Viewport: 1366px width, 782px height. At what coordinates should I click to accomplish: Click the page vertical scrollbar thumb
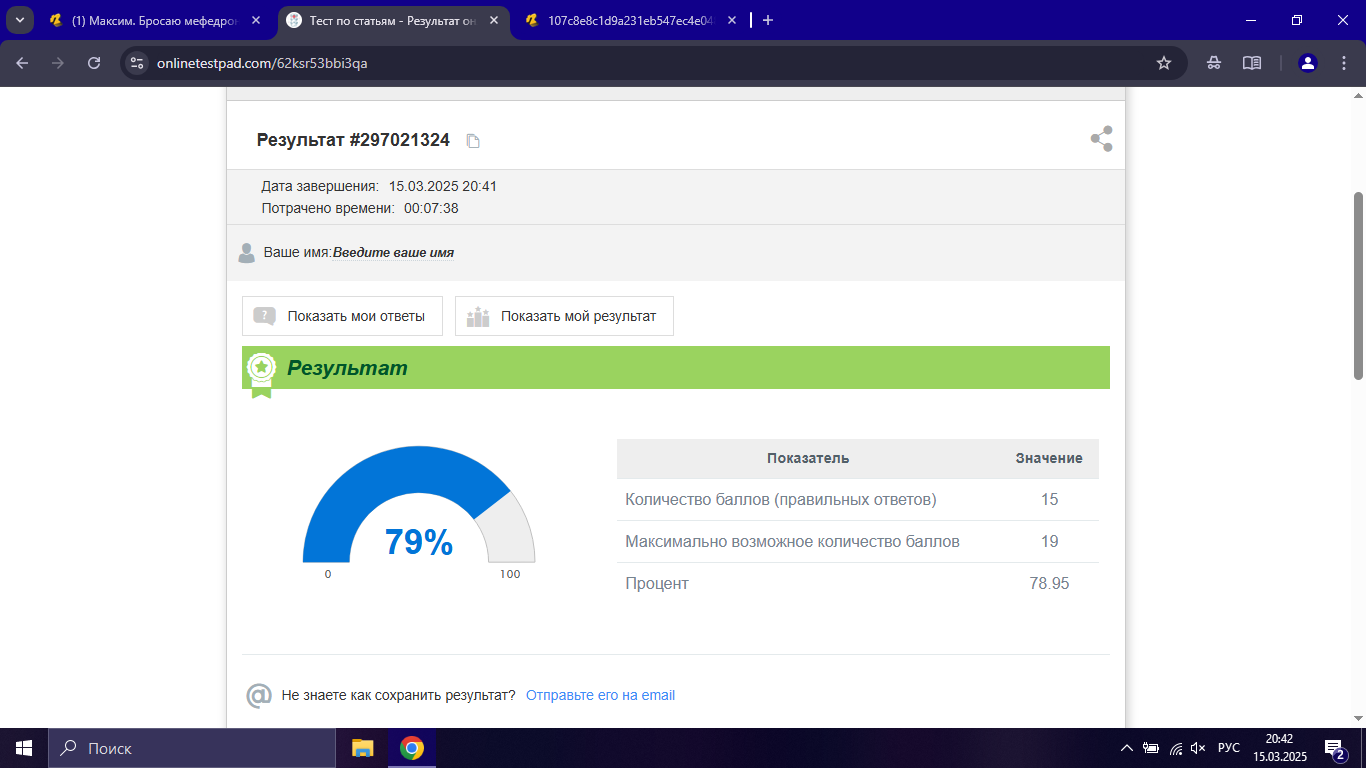click(1357, 285)
